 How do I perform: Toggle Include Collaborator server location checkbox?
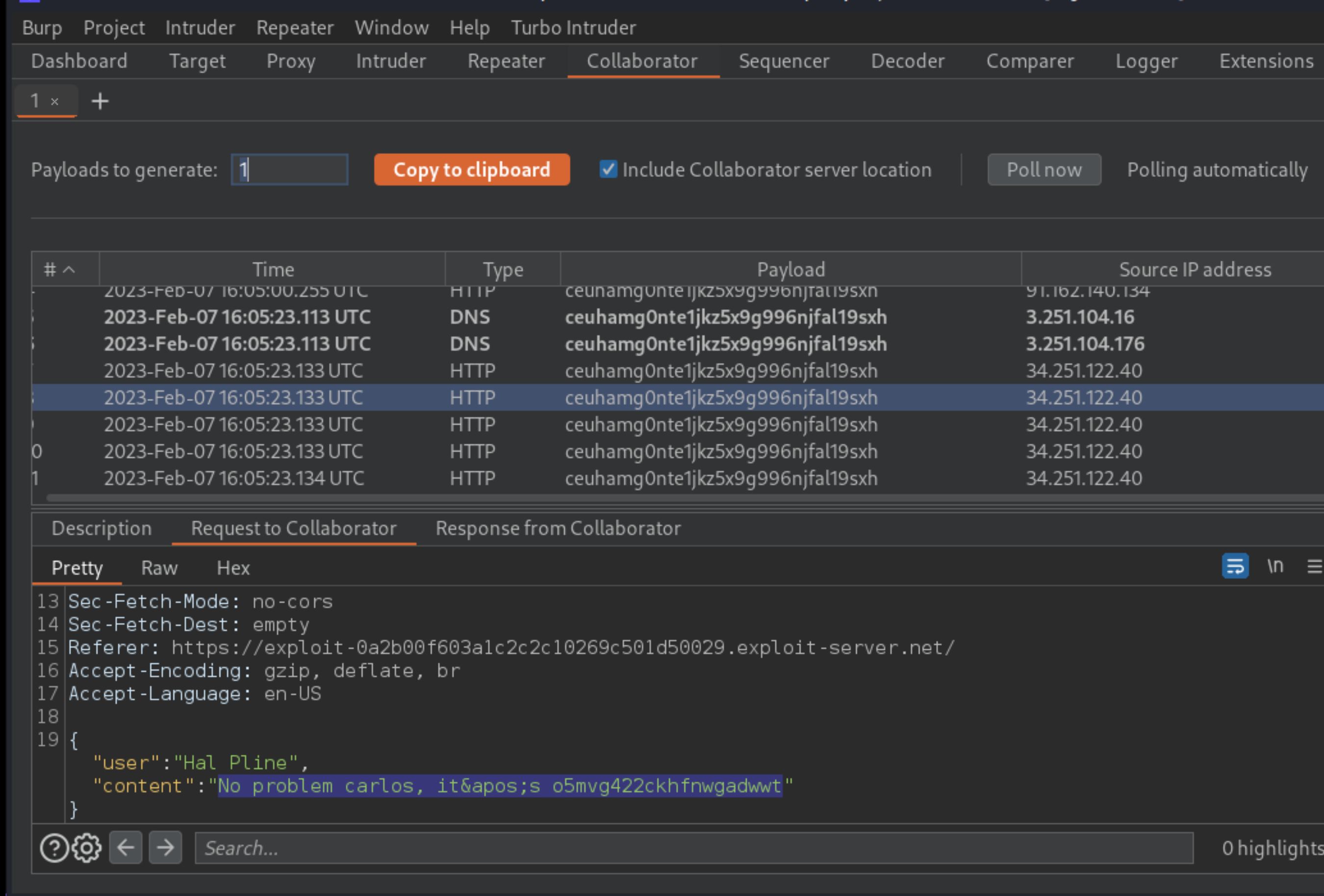[x=608, y=169]
